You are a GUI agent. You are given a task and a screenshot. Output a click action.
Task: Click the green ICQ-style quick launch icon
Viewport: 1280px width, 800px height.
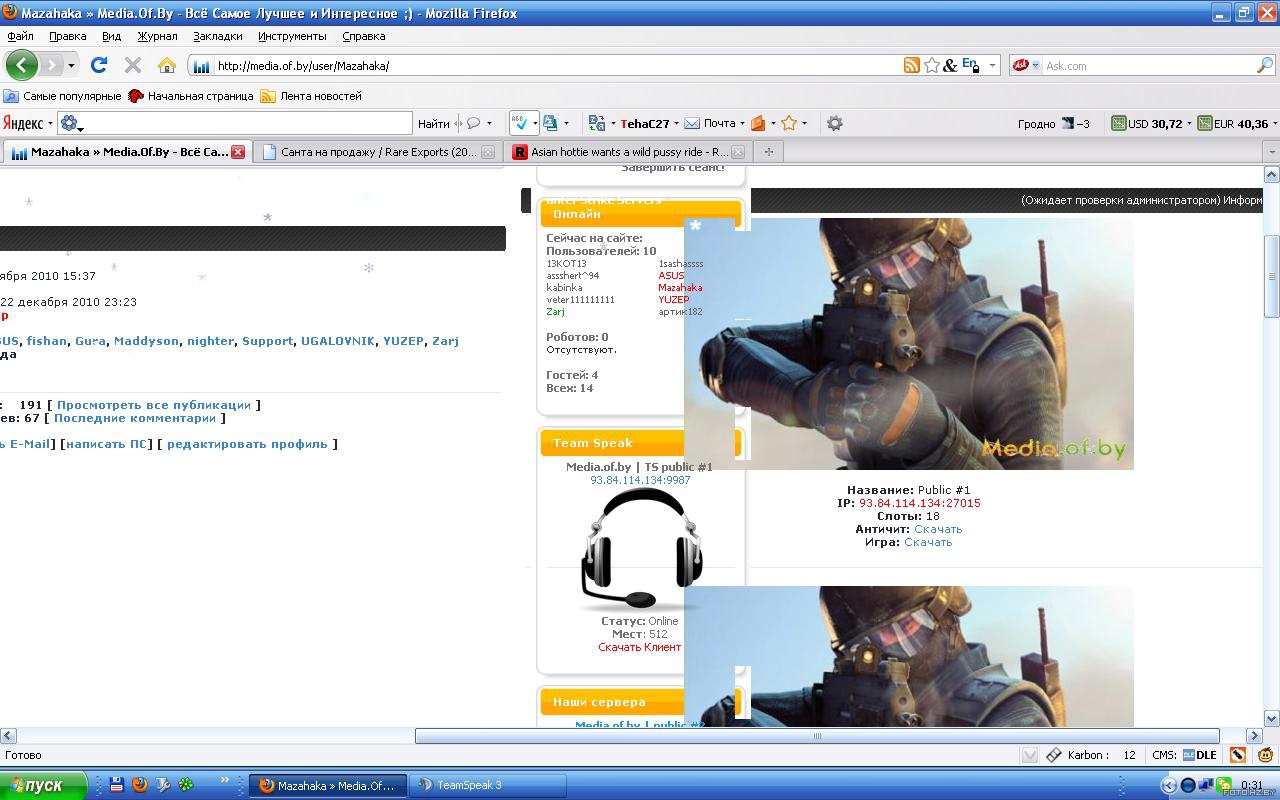pos(187,785)
